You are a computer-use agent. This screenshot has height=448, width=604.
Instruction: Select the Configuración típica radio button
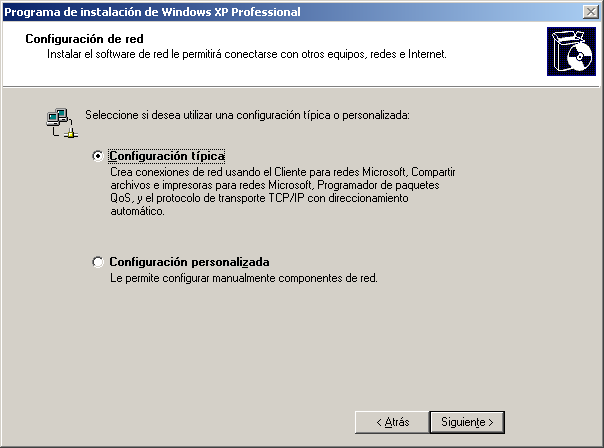point(97,157)
